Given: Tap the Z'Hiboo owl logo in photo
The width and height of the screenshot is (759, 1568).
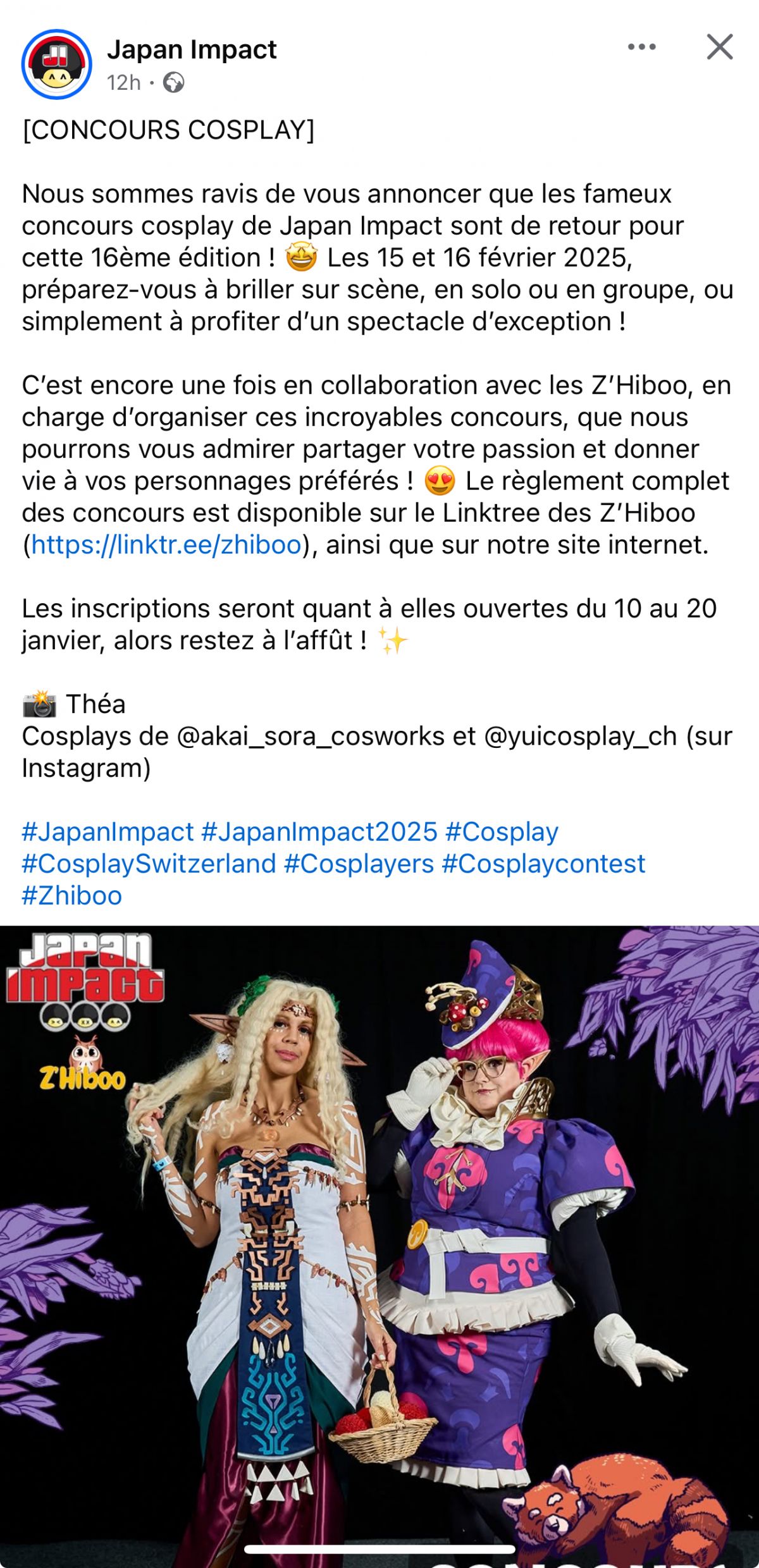Looking at the screenshot, I should [83, 1064].
